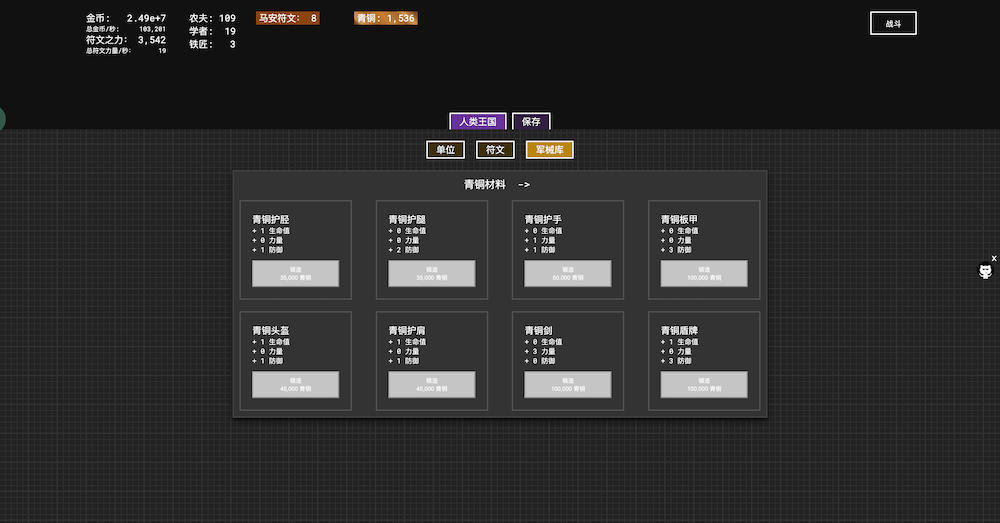This screenshot has height=523, width=1000.
Task: Open the 人类王国 tab
Action: 478,122
